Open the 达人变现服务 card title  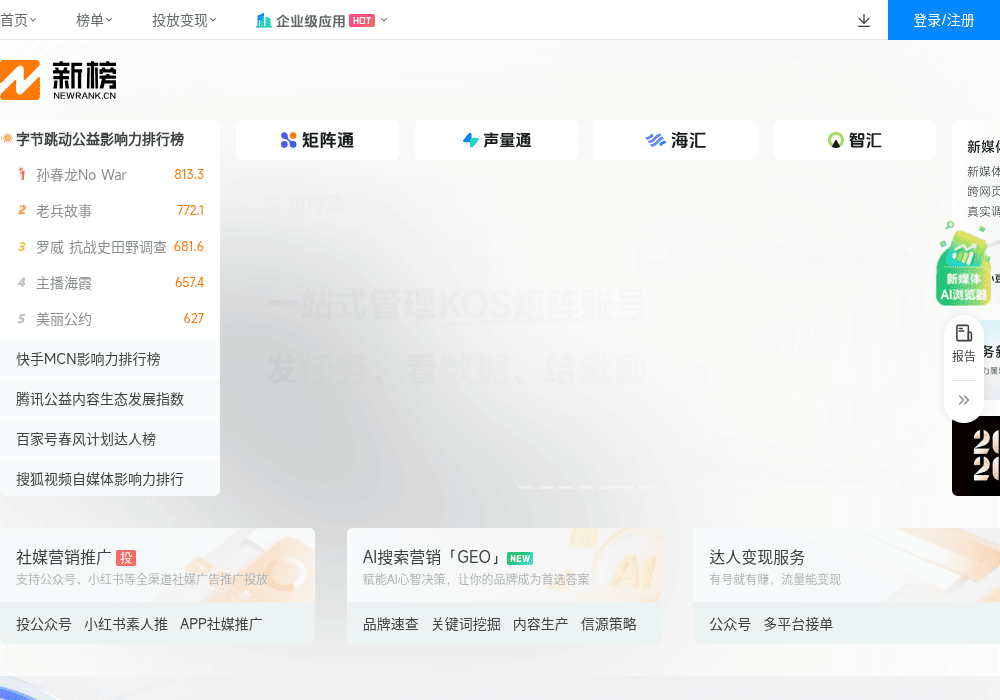point(757,557)
